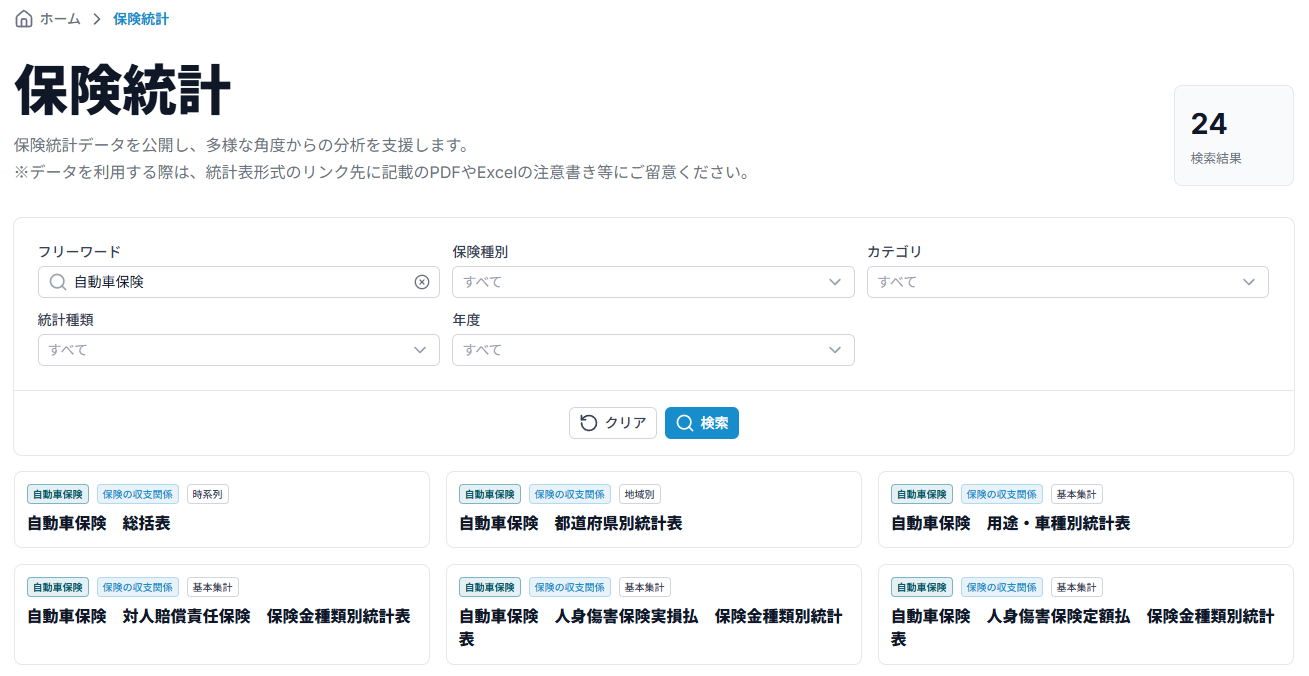Viewport: 1309px width, 676px height.
Task: Open the 自動車保険 用途・車種別統計表 card
Action: pyautogui.click(x=1086, y=510)
